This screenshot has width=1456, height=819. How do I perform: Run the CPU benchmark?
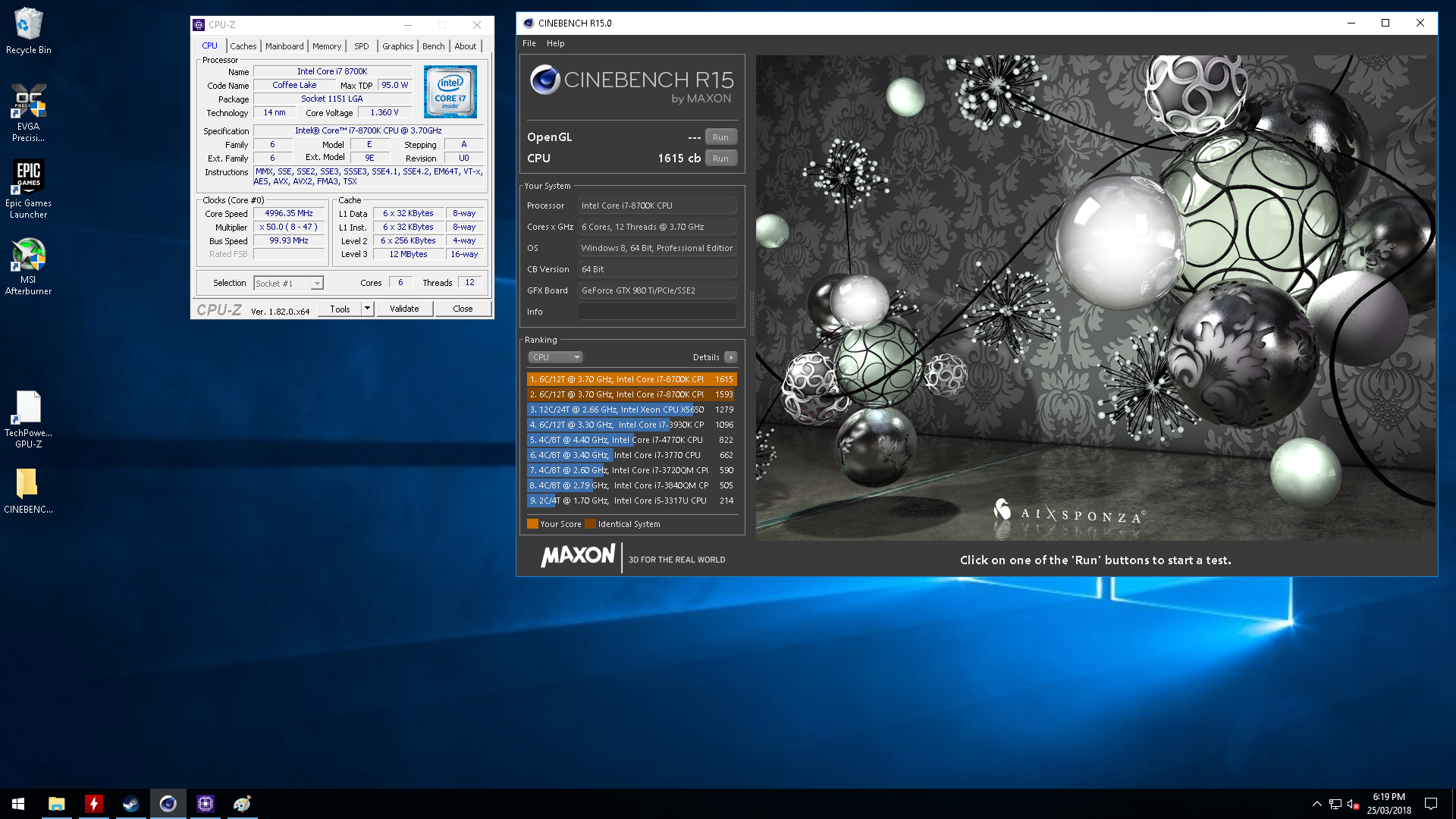pos(720,158)
